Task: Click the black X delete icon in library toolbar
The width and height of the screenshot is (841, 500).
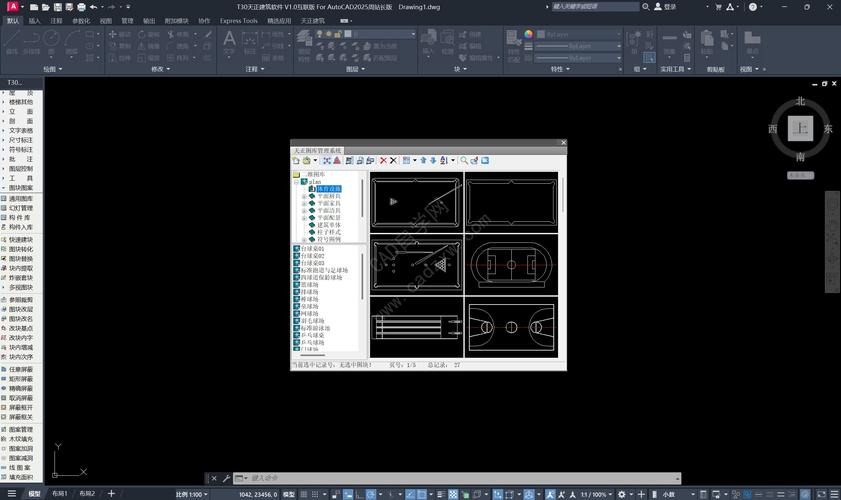Action: click(x=393, y=160)
